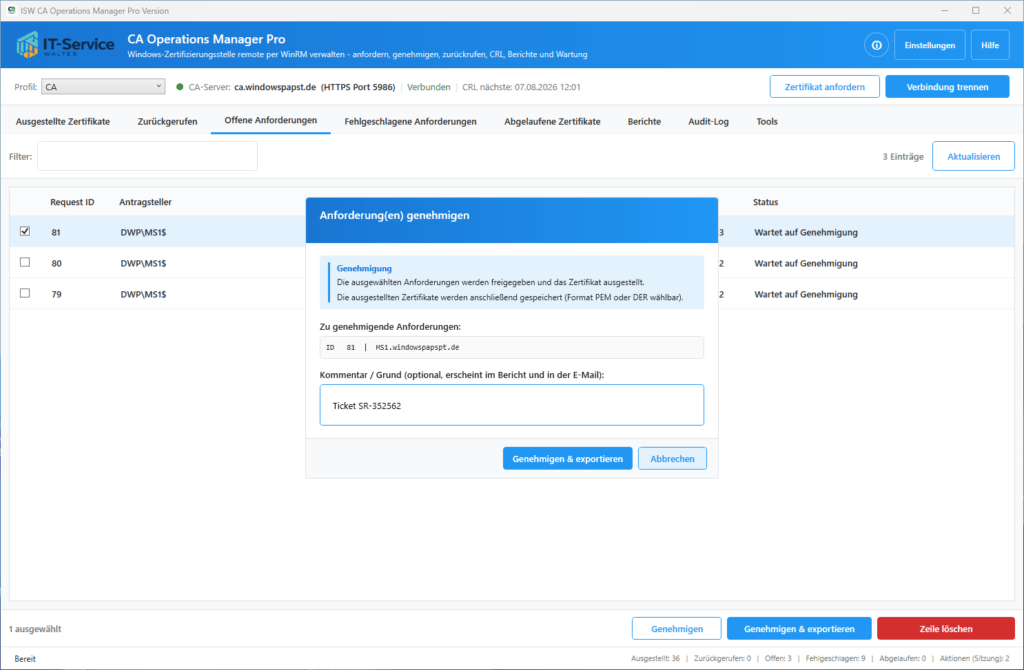Minimize the application window
The width and height of the screenshot is (1024, 670).
point(944,10)
